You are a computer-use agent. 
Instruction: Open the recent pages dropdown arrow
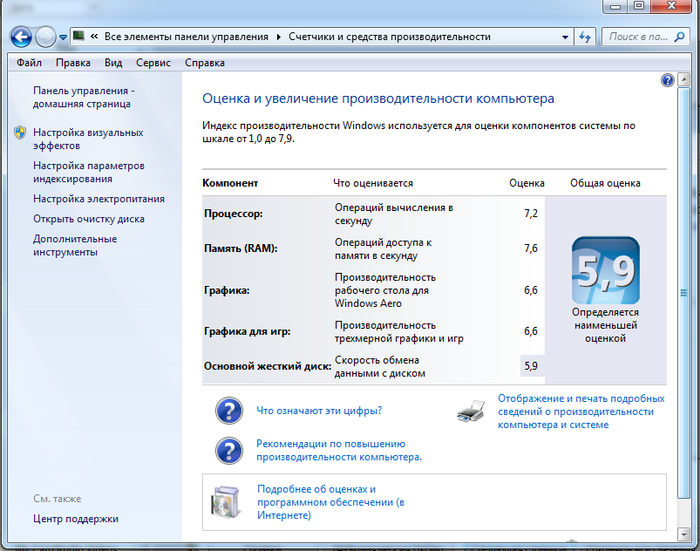tap(63, 37)
